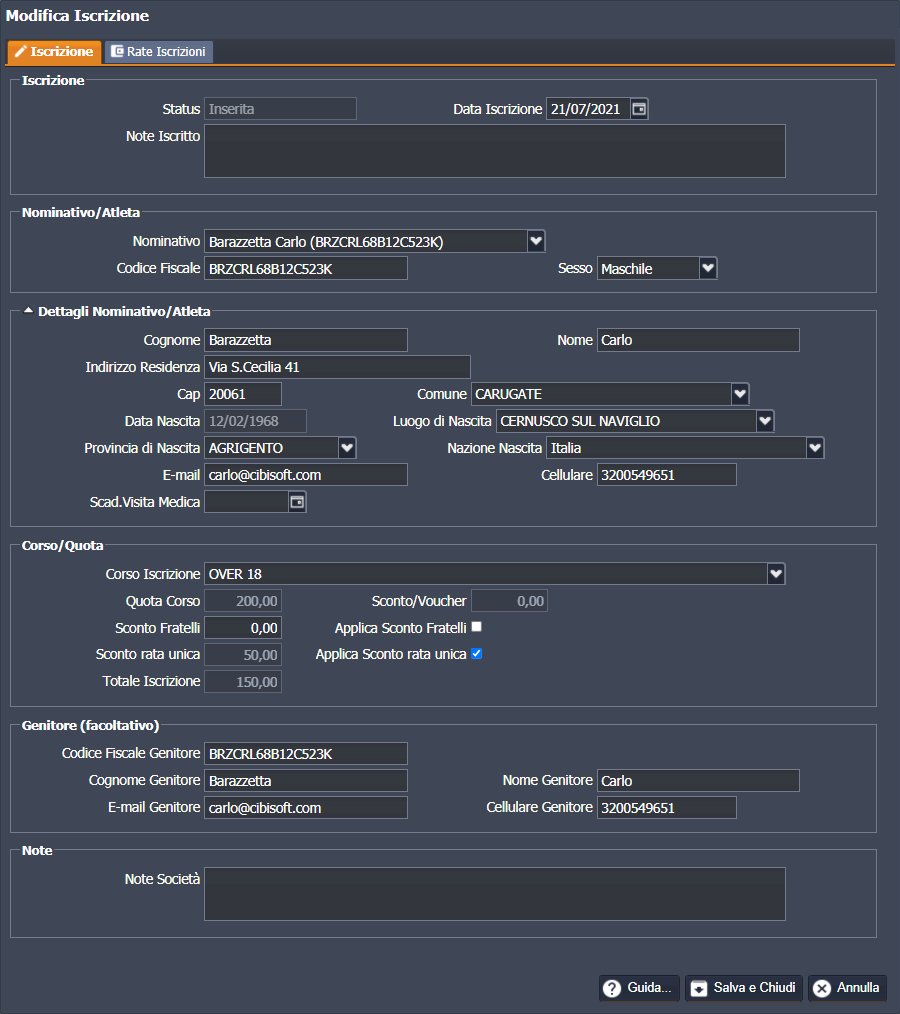The width and height of the screenshot is (900, 1014).
Task: Open the Comune dropdown arrow
Action: 740,394
